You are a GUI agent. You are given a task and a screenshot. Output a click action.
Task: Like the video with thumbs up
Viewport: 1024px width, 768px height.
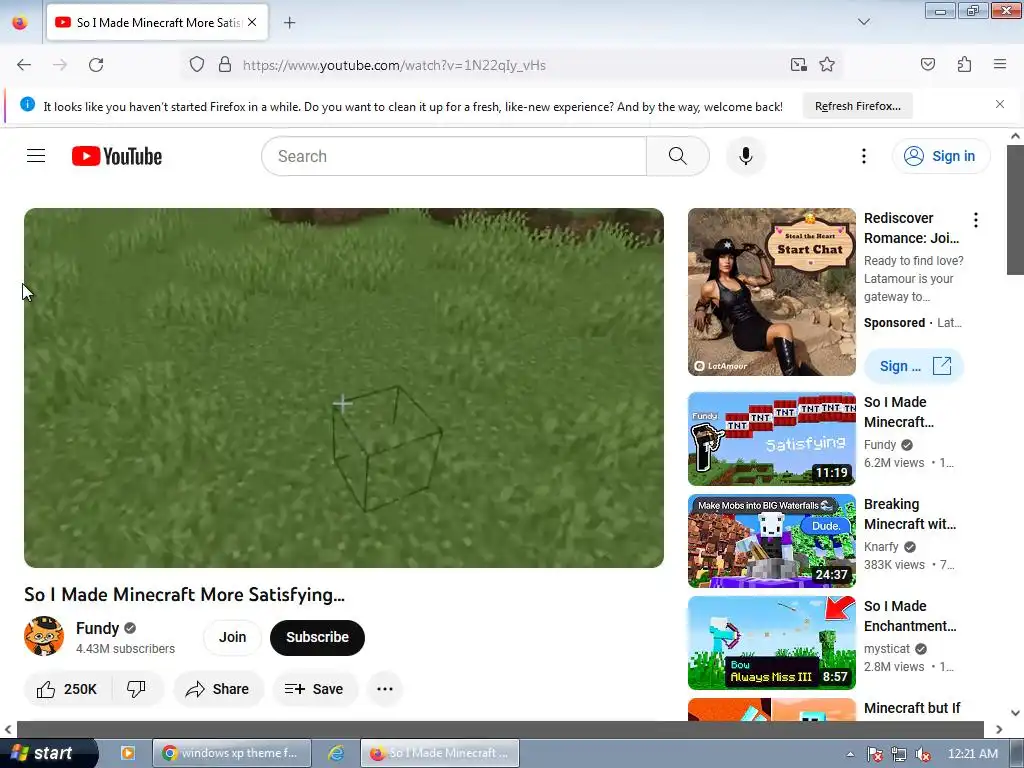pyautogui.click(x=67, y=689)
